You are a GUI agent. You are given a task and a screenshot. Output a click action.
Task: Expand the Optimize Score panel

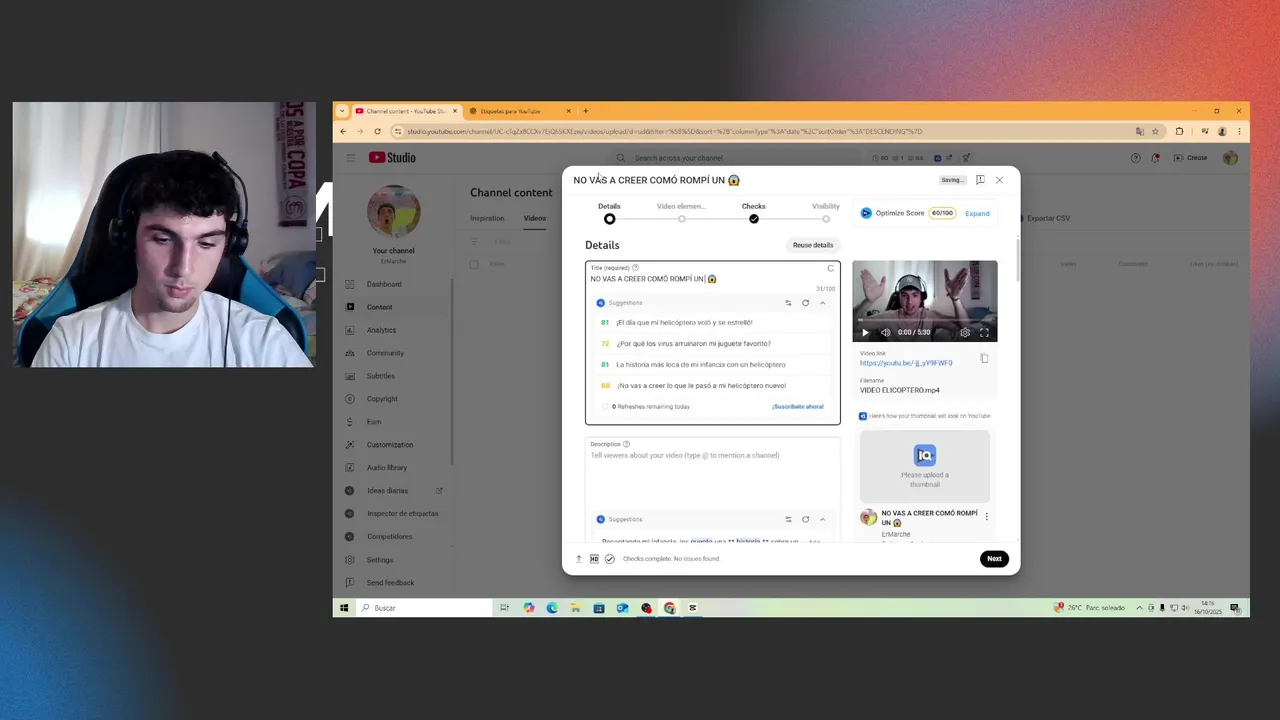click(x=977, y=213)
